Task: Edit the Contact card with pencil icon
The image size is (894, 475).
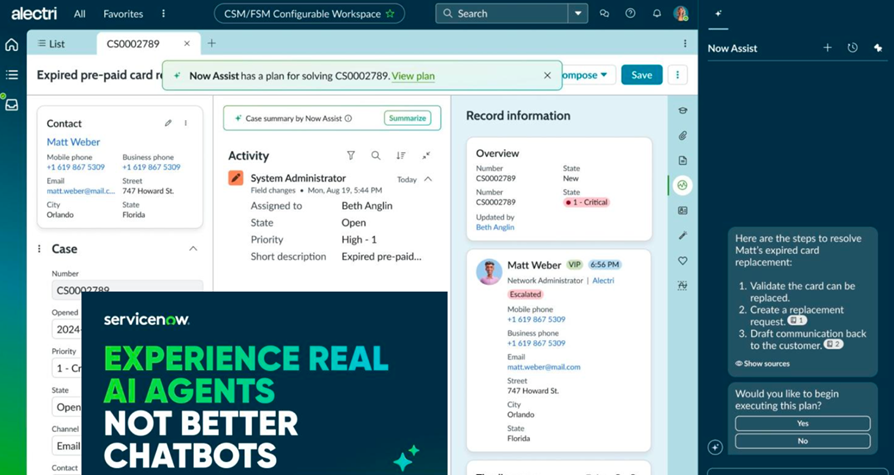Action: 168,123
